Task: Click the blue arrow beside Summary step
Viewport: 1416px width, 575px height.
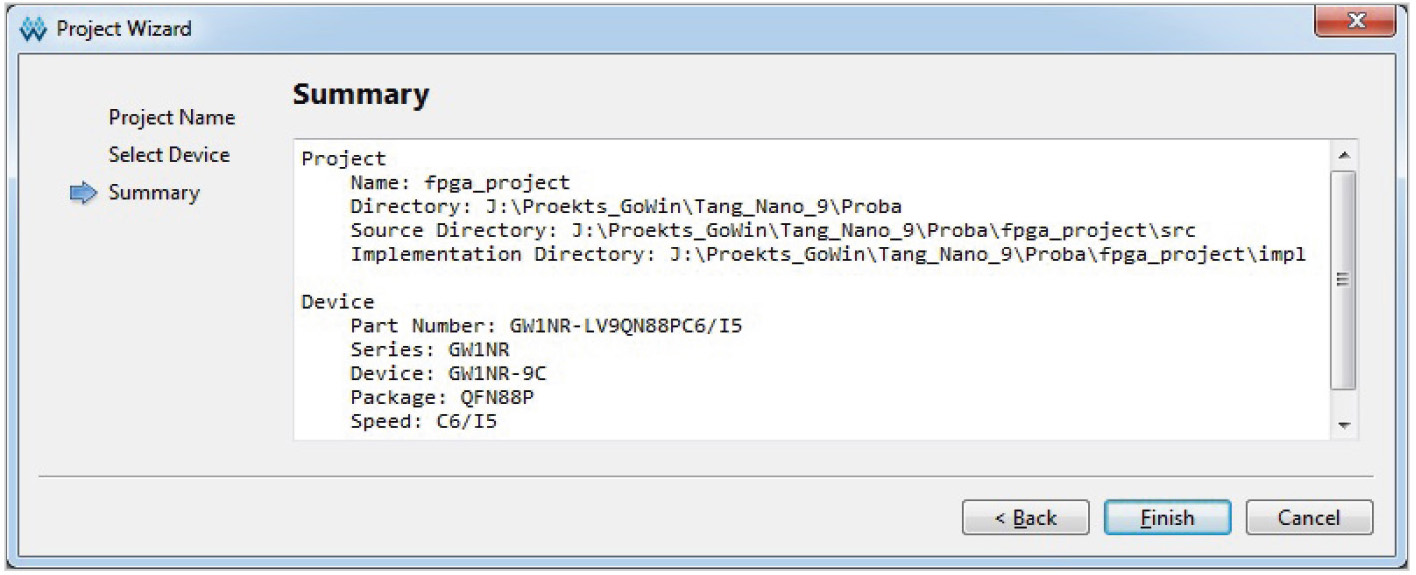Action: [83, 193]
